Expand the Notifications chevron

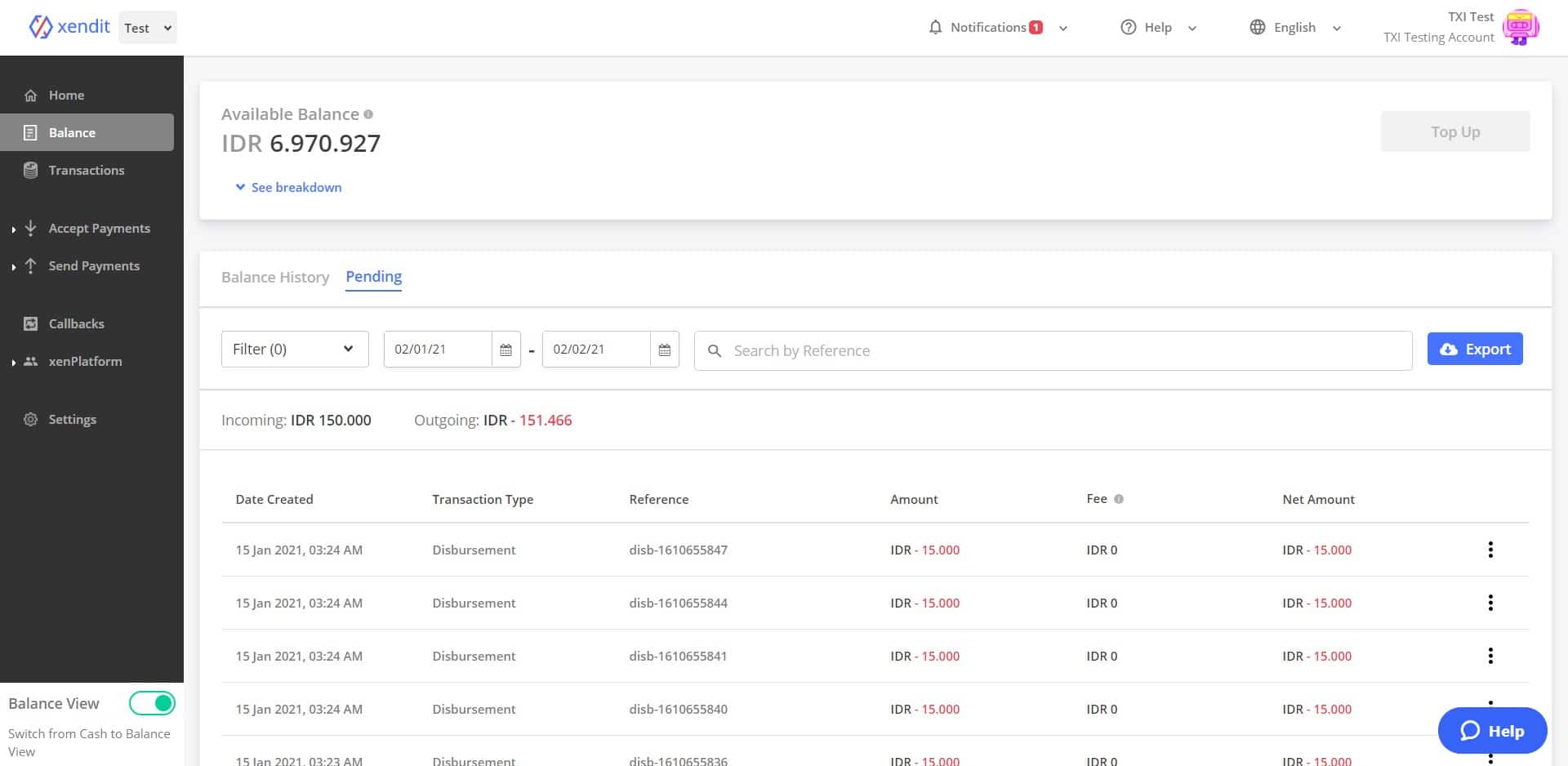(1062, 28)
